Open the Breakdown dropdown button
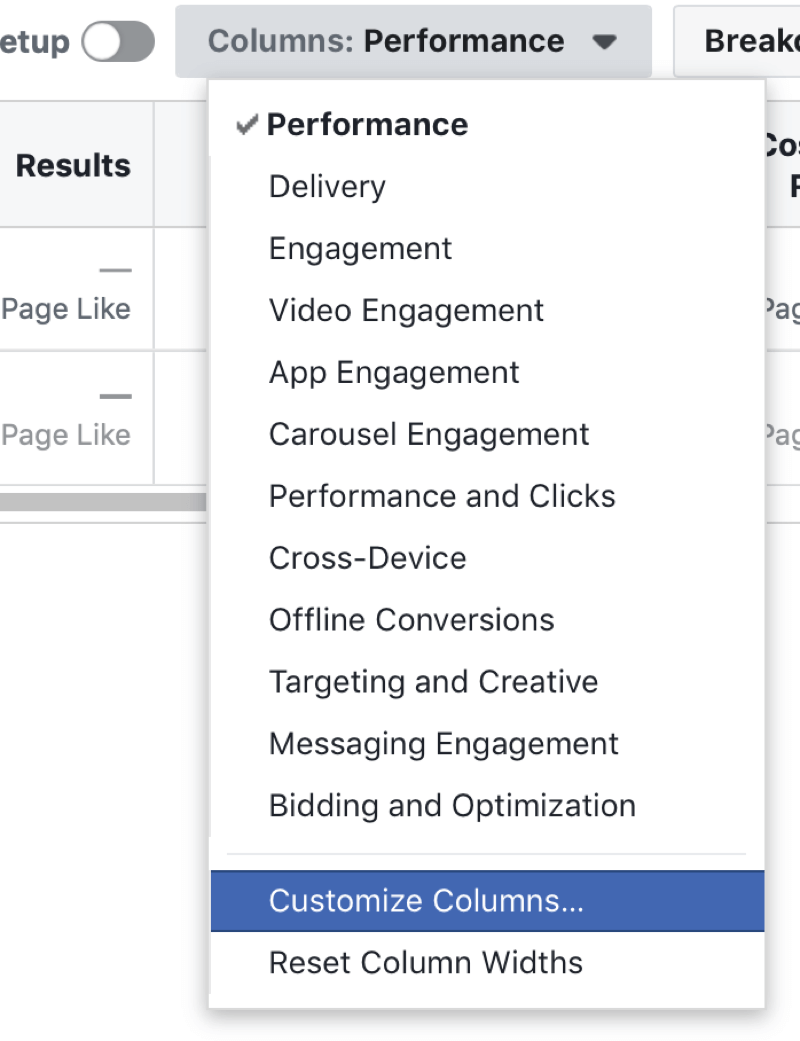800x1041 pixels. tap(737, 41)
